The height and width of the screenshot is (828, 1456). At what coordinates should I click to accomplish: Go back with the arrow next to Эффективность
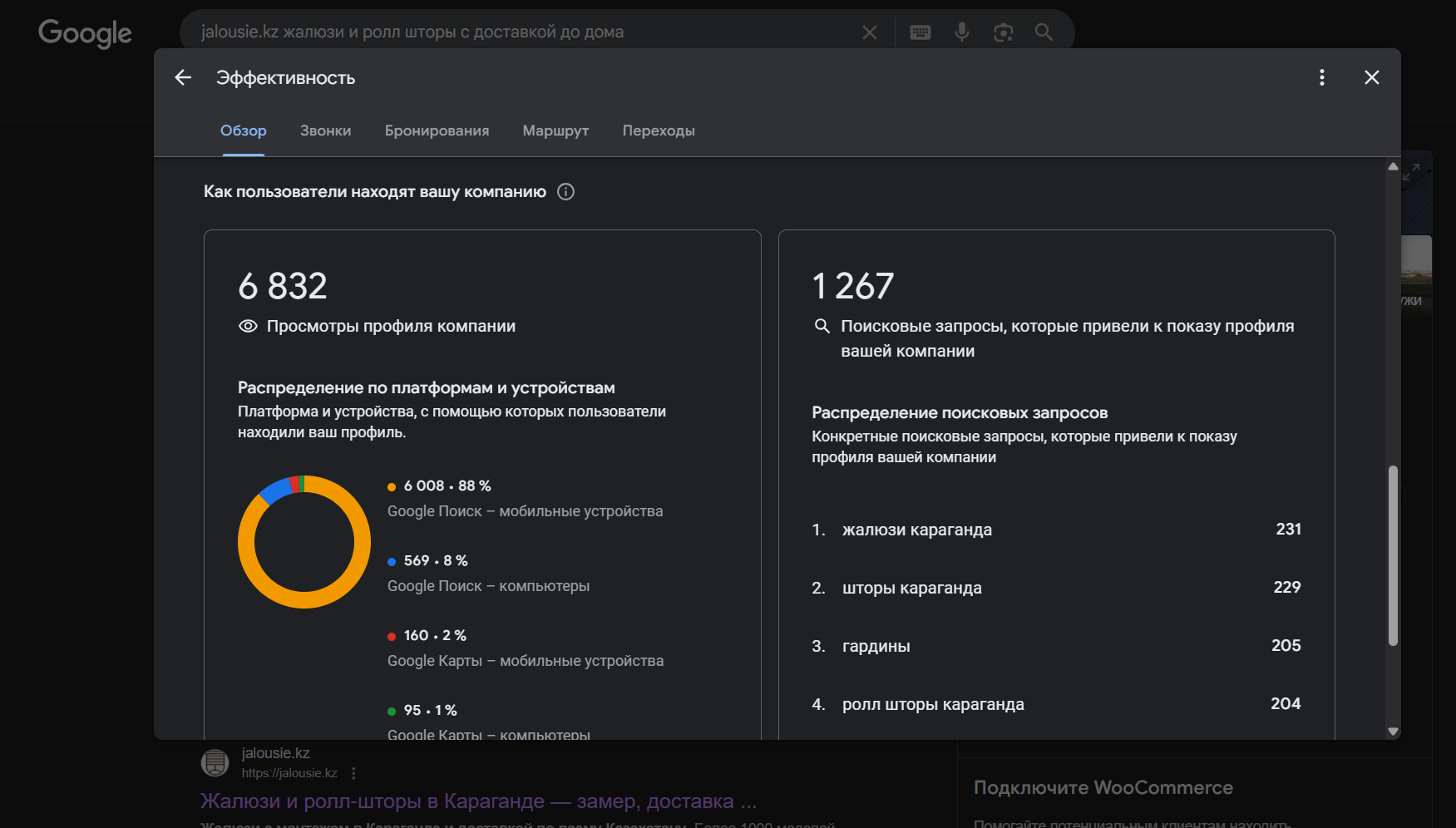tap(183, 77)
